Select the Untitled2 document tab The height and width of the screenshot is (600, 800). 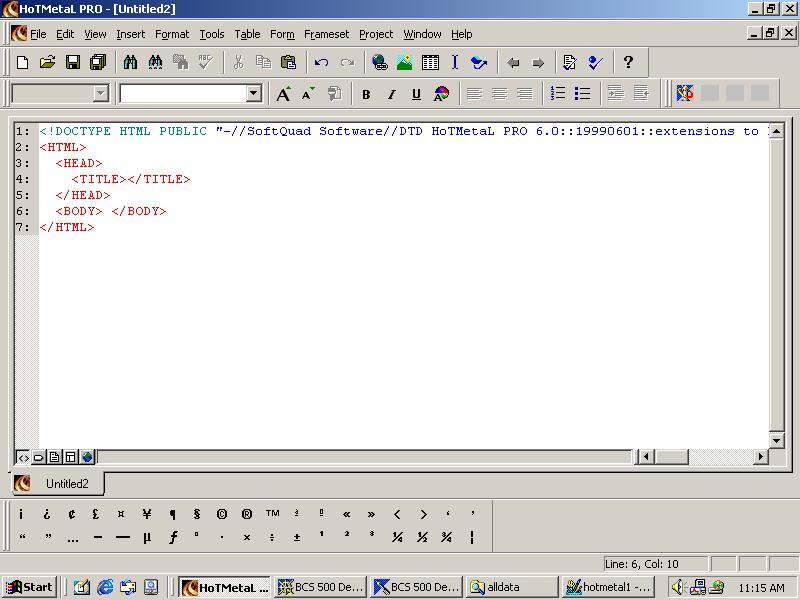coord(58,483)
